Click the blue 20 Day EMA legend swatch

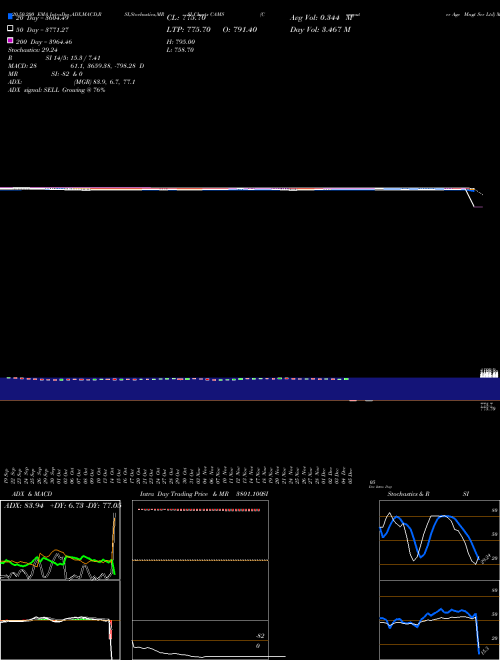(10, 16)
